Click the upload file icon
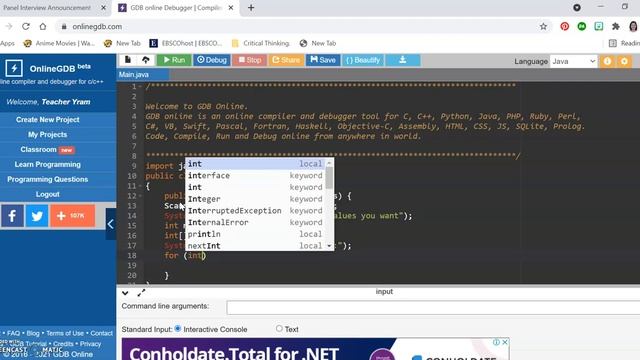The image size is (640, 360). tap(145, 60)
